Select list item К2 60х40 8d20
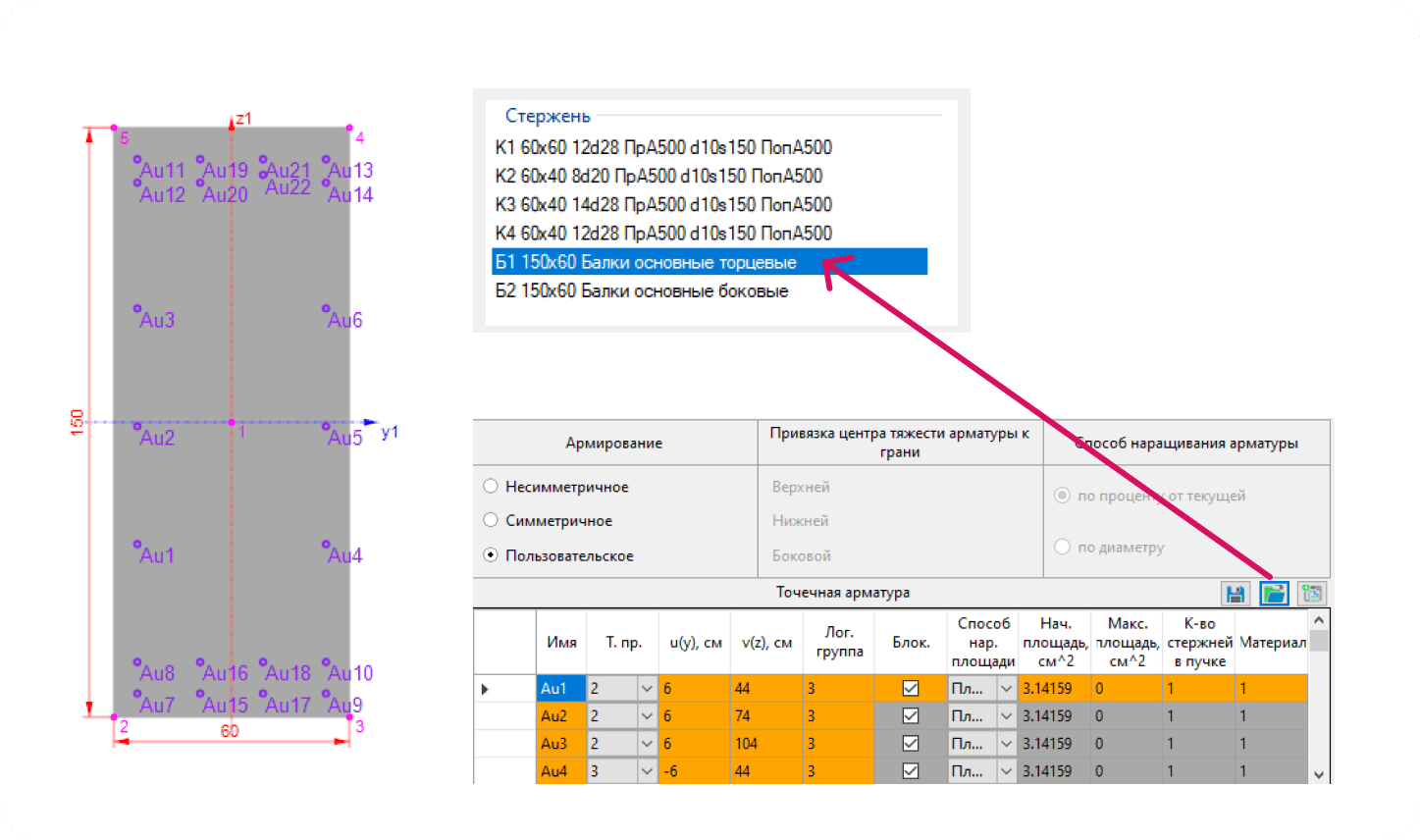1420x840 pixels. pos(658,176)
